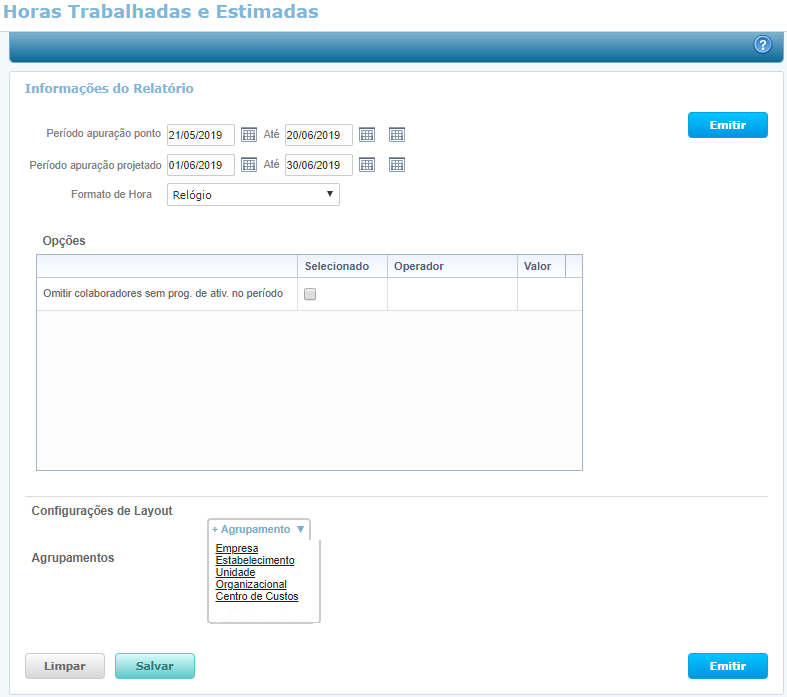Image resolution: width=787 pixels, height=697 pixels.
Task: Open calendar for ponto period start date
Action: tap(249, 135)
